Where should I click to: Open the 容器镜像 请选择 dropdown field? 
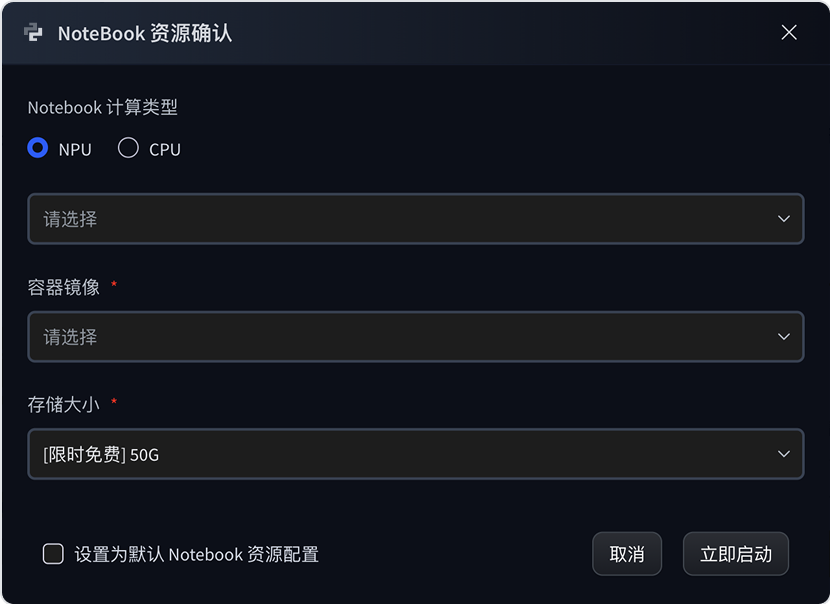pyautogui.click(x=400, y=337)
